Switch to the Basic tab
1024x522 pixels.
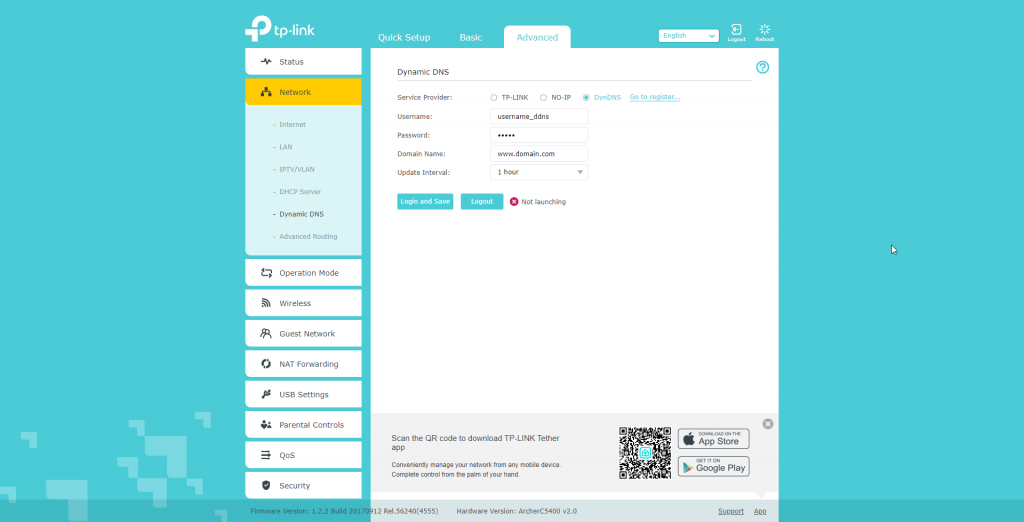[470, 38]
